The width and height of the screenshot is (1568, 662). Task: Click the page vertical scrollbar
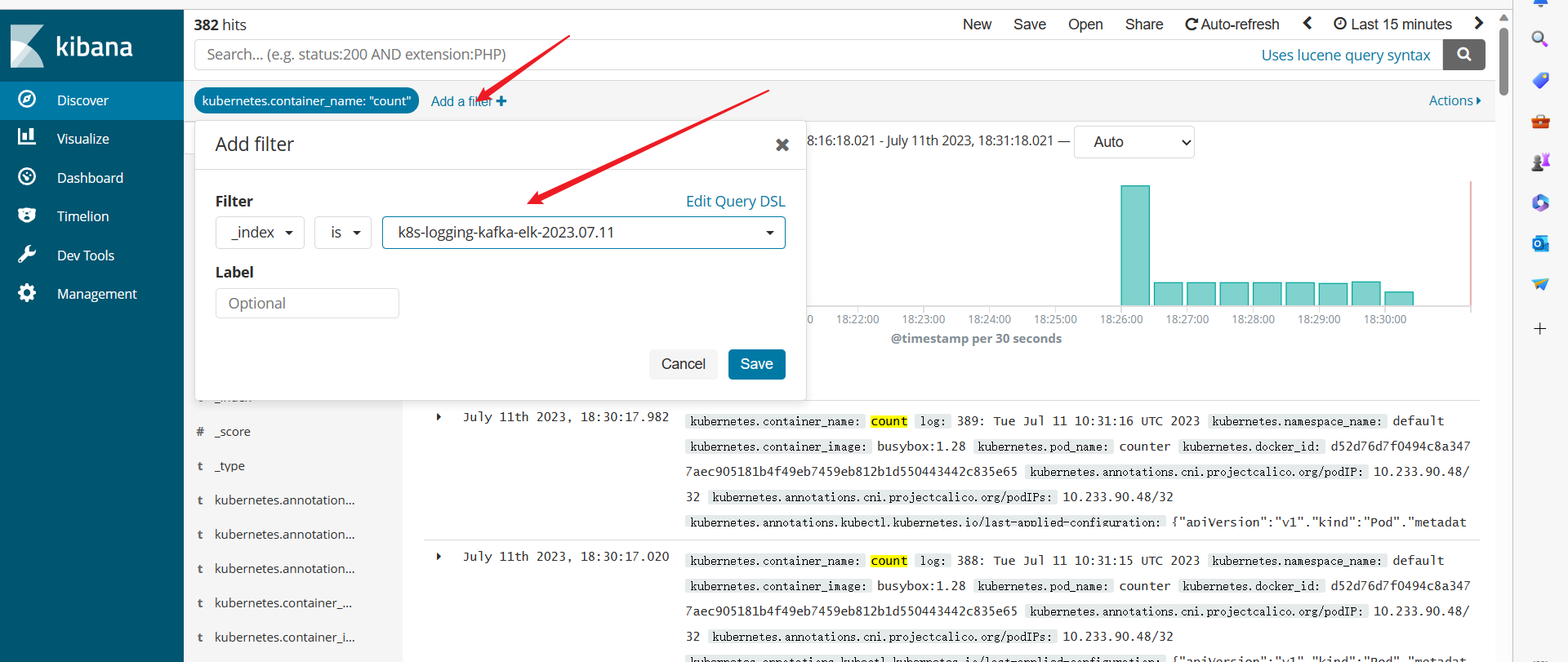1503,61
